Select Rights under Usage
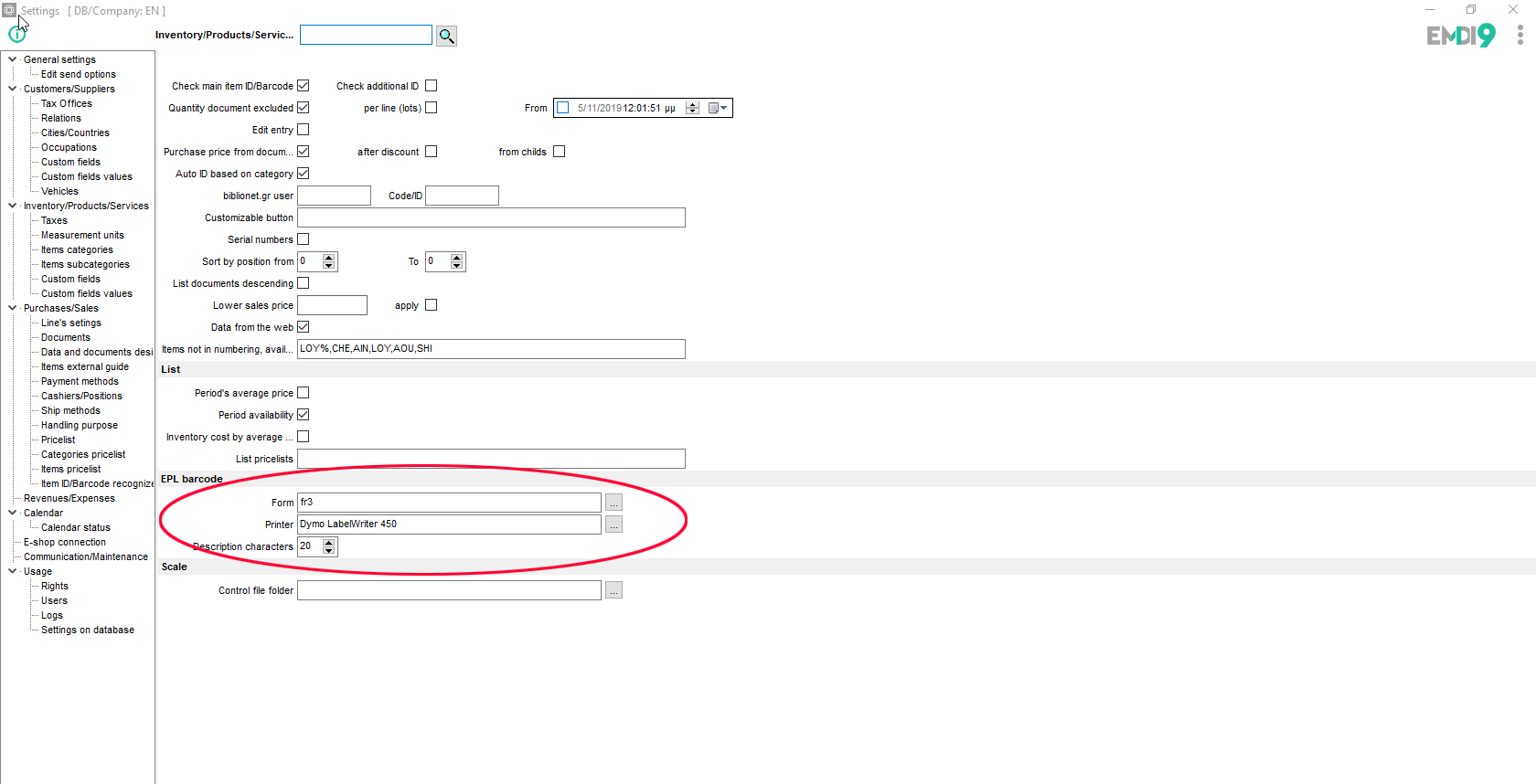 pyautogui.click(x=55, y=586)
